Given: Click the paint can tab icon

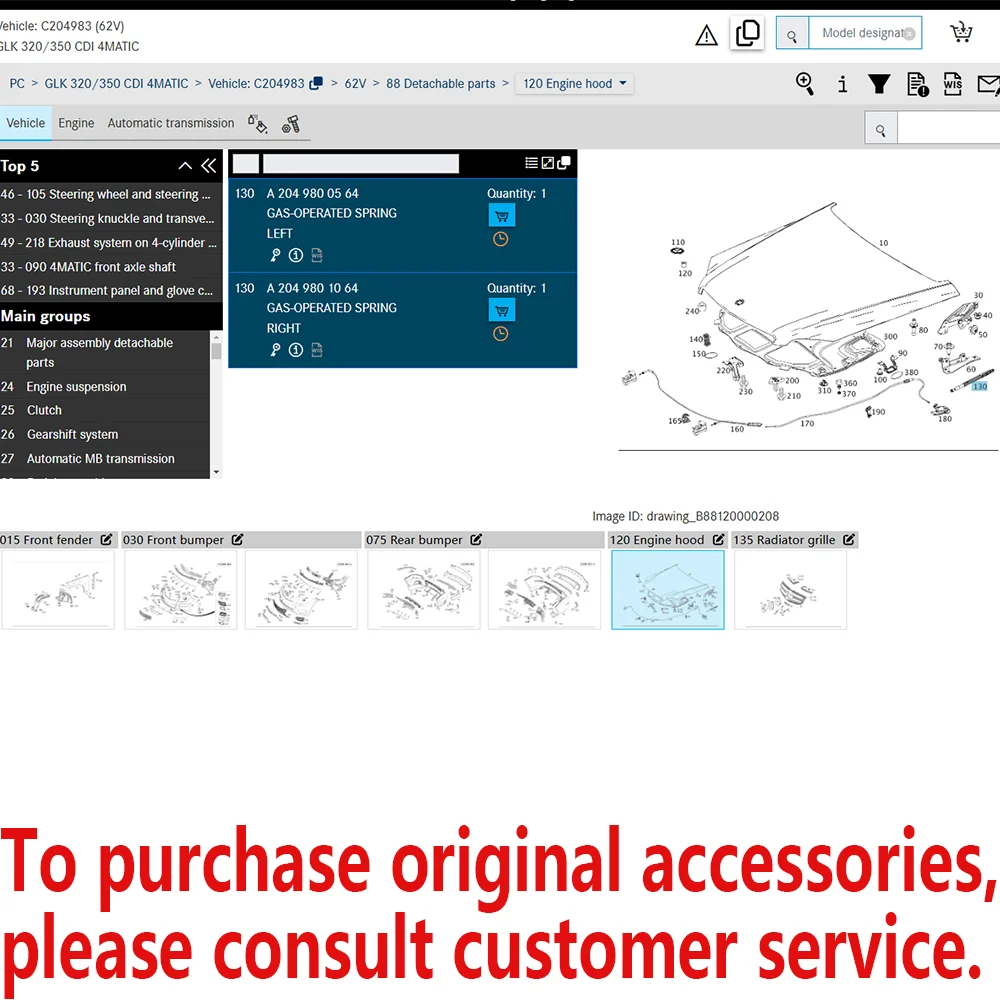Looking at the screenshot, I should click(258, 124).
